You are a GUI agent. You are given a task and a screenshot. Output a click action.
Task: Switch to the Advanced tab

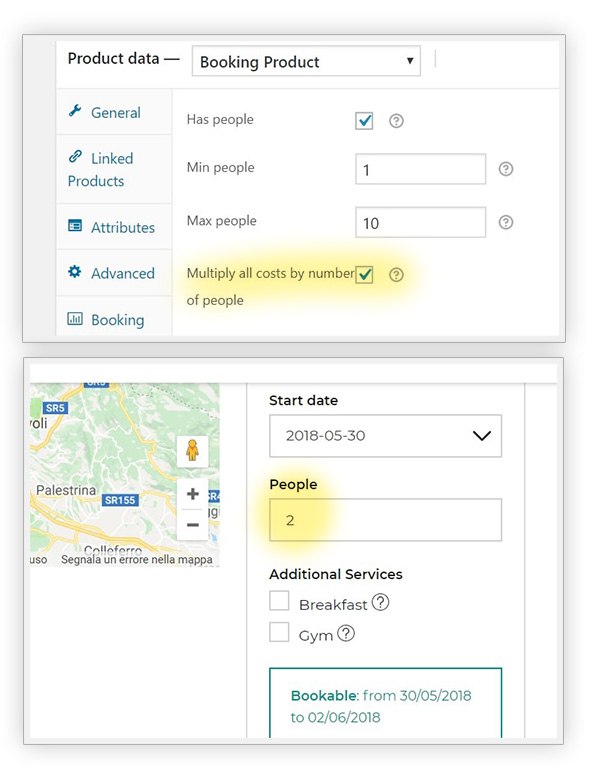coord(114,273)
